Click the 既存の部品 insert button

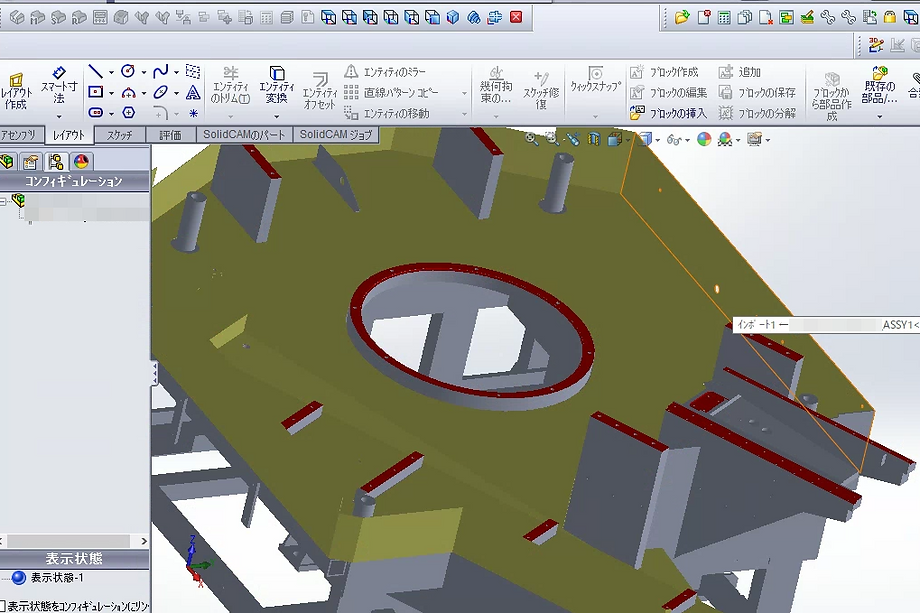(880, 85)
